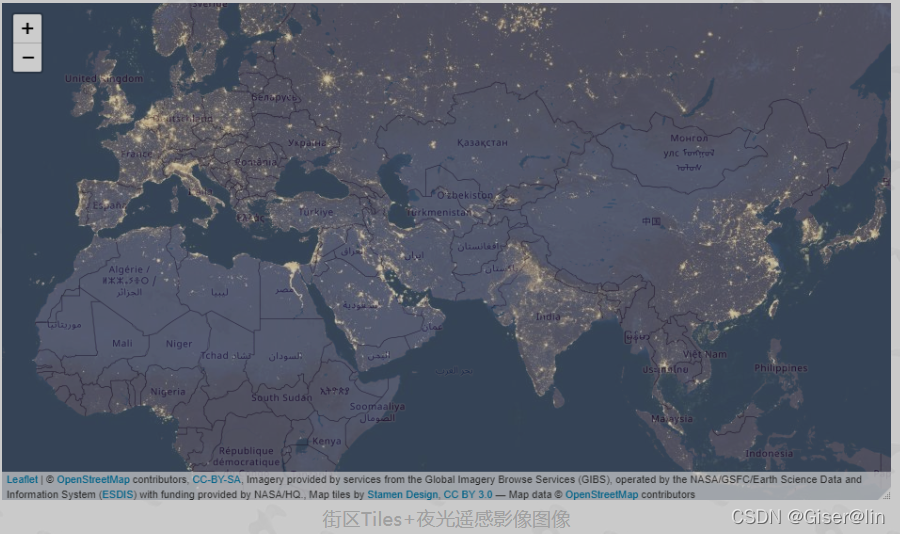The height and width of the screenshot is (534, 900).
Task: Click the Україна map label
Action: (307, 143)
